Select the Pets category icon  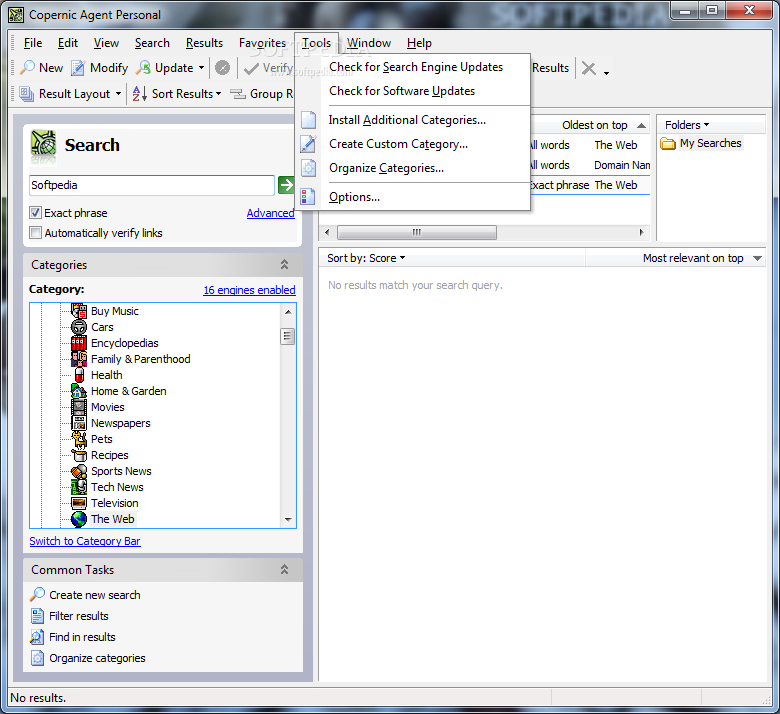pos(79,439)
